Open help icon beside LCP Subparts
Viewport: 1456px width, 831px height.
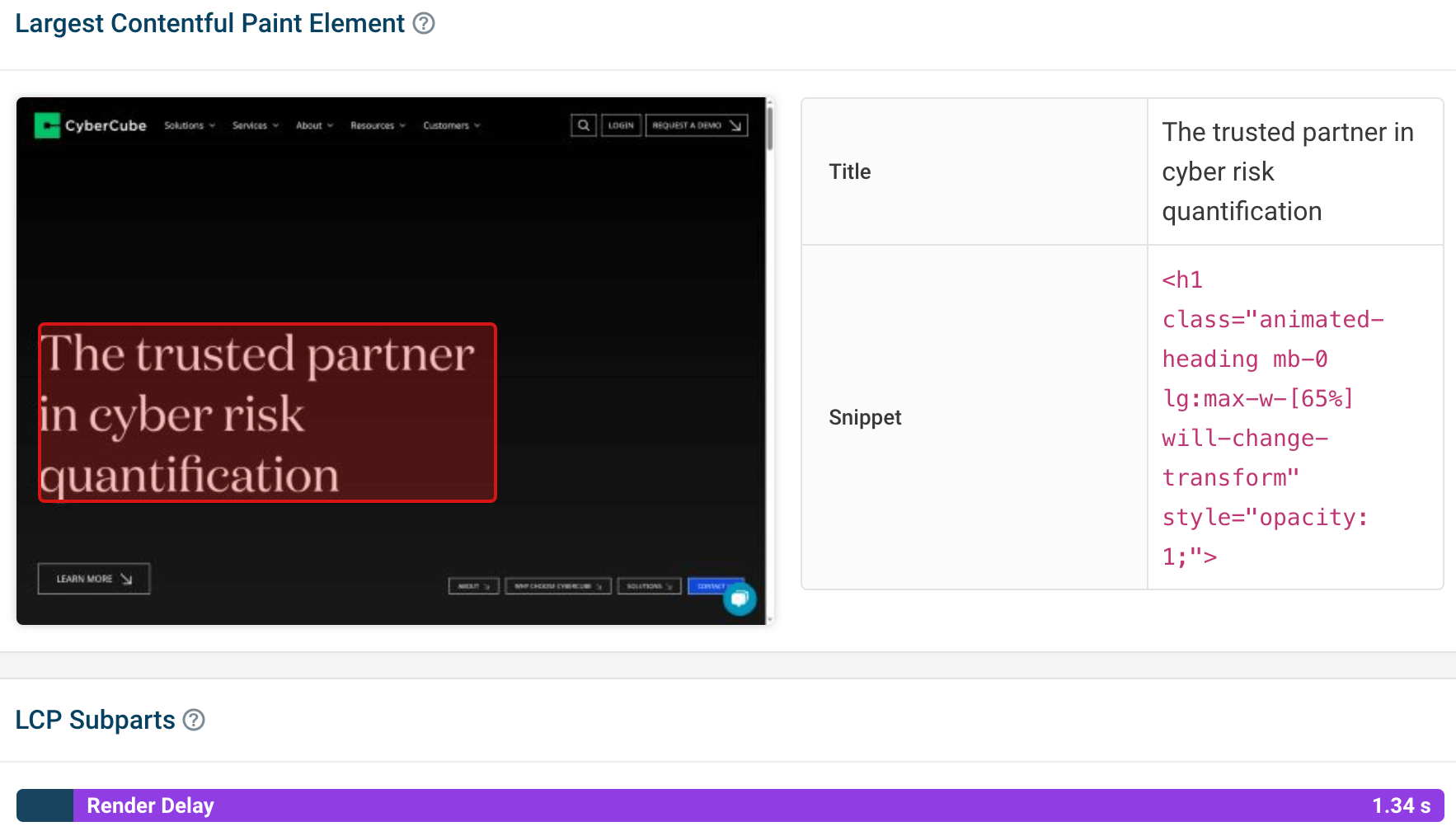(x=194, y=720)
